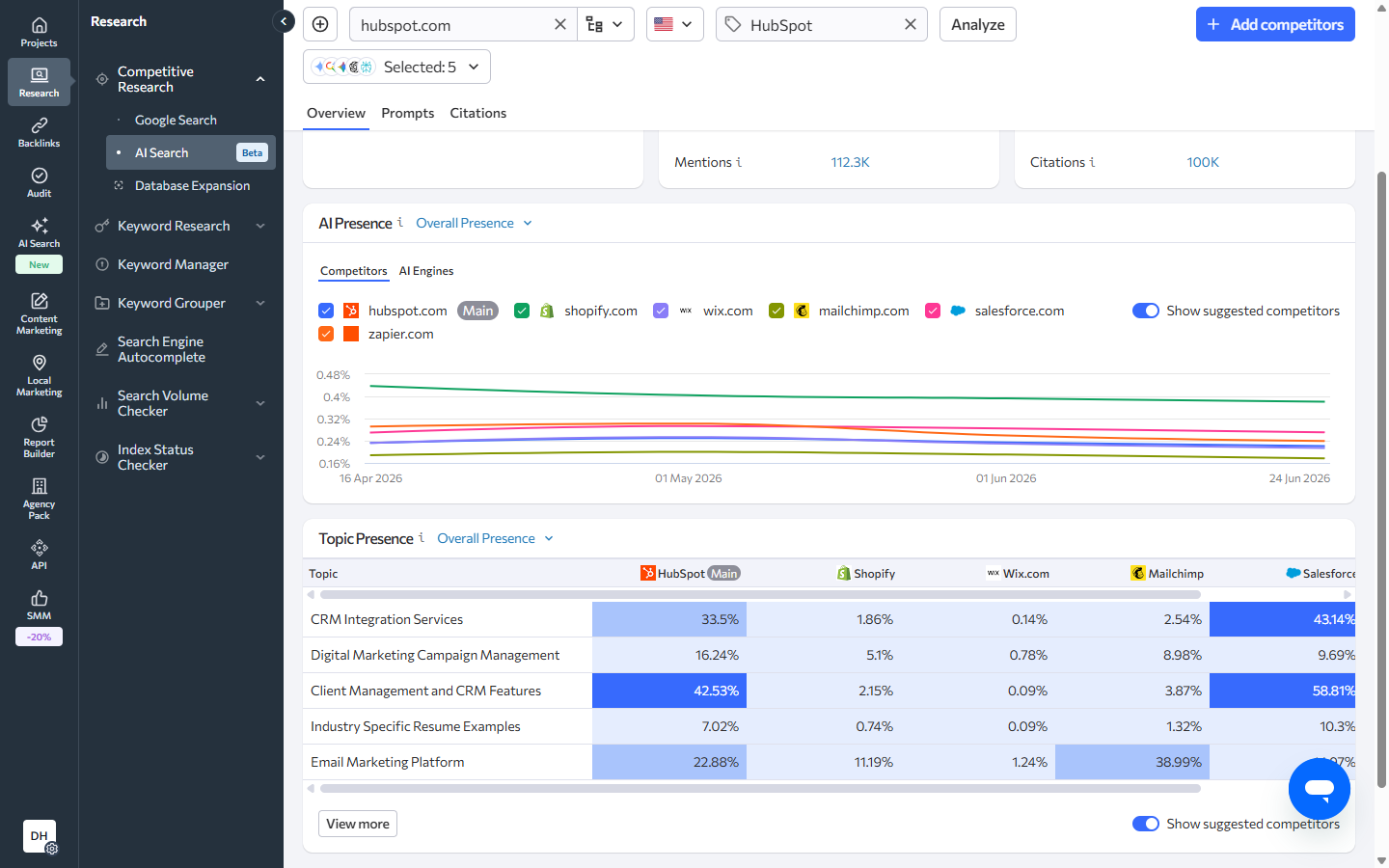1389x868 pixels.
Task: Open the 100K citations link
Action: (x=1203, y=162)
